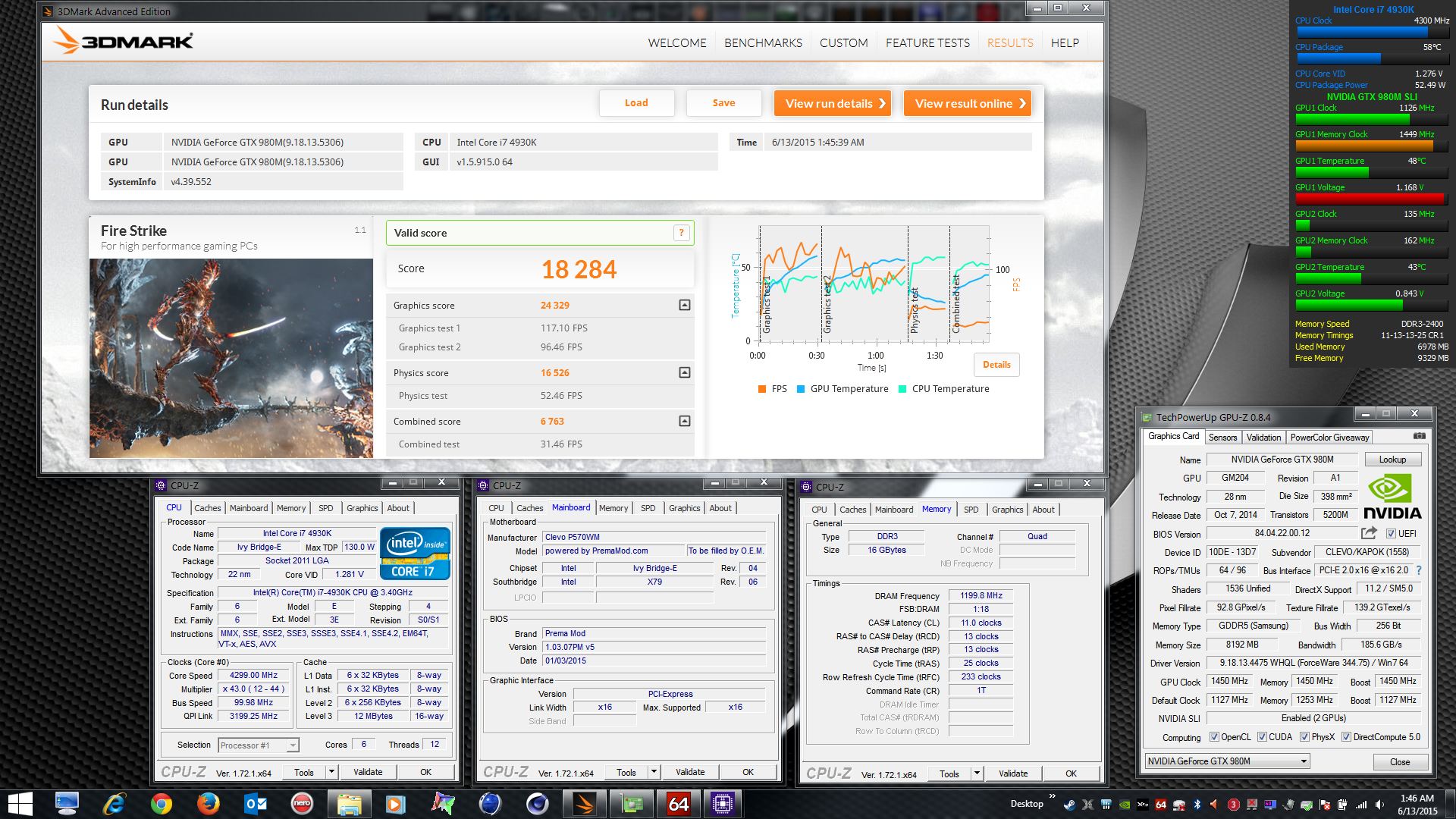This screenshot has height=819, width=1456.
Task: Toggle the OpenCL checkbox
Action: [x=1214, y=737]
